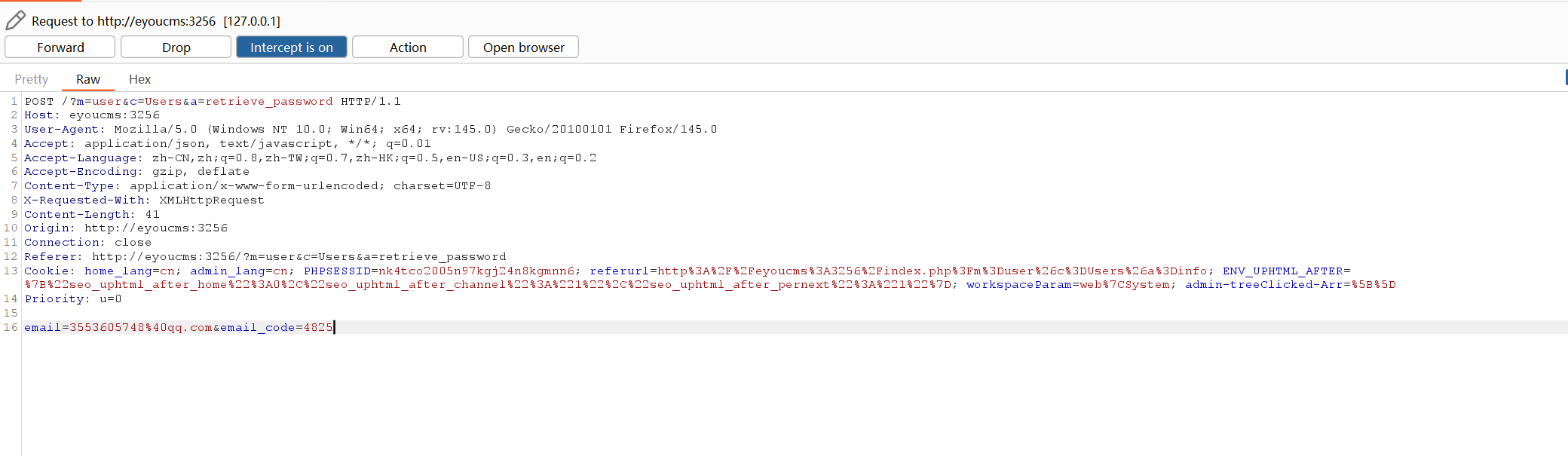Forward the intercepted request
This screenshot has height=456, width=1568.
pos(60,47)
